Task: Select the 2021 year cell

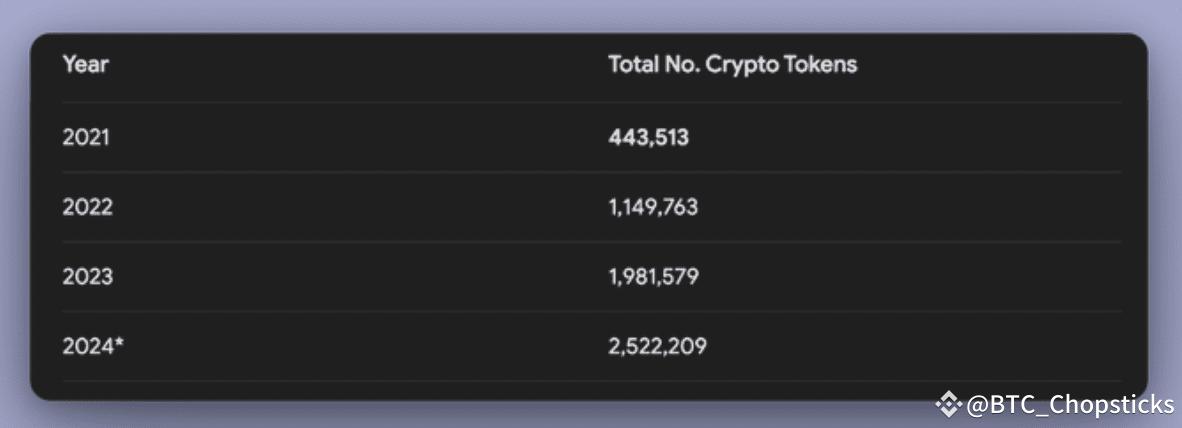Action: click(x=85, y=137)
